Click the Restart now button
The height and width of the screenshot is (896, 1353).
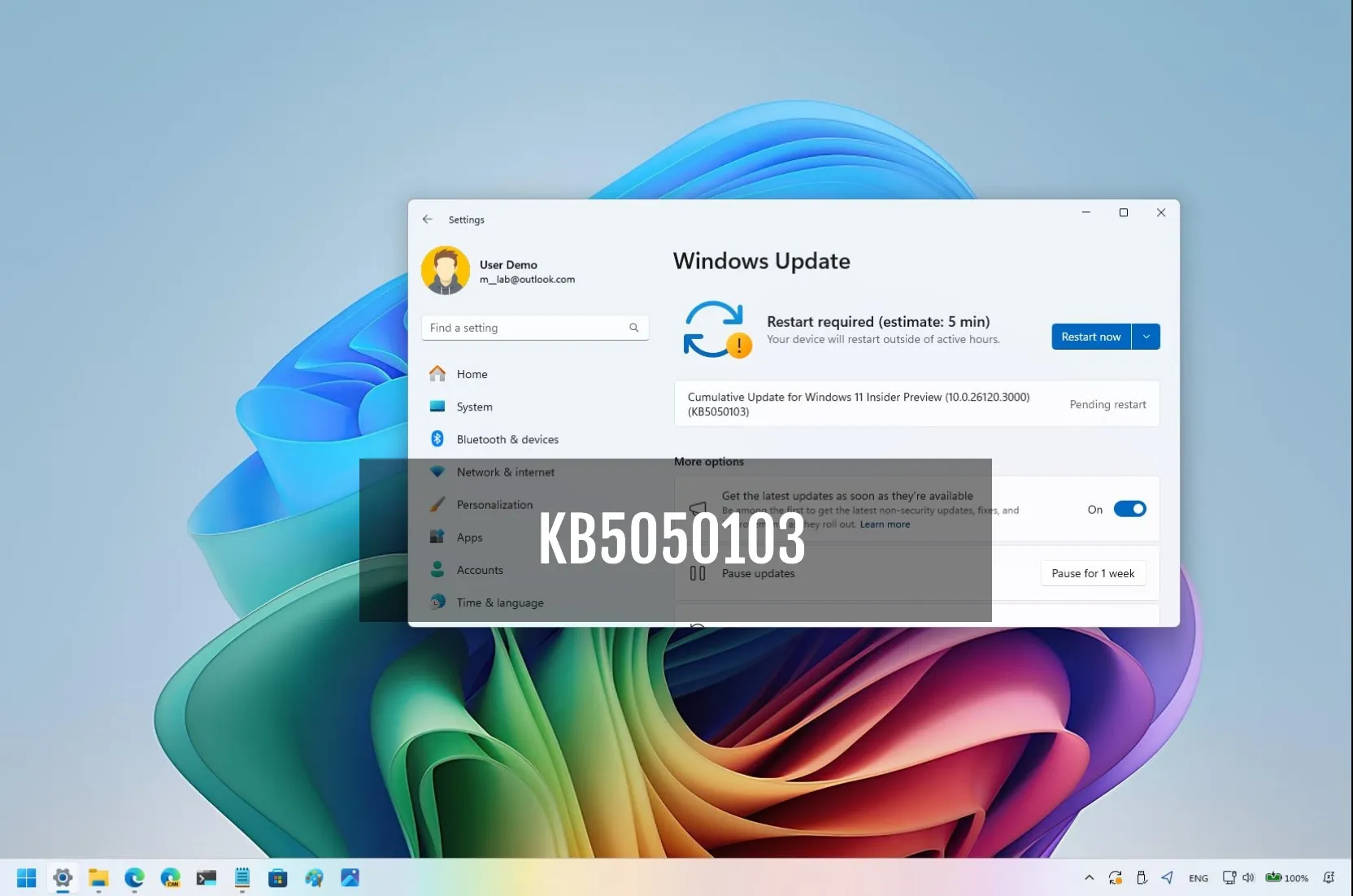click(x=1090, y=336)
